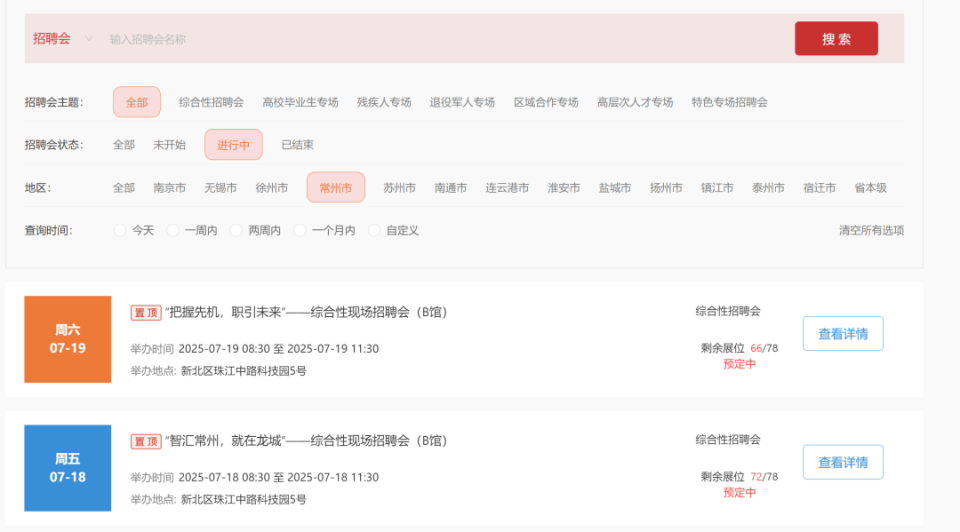Click 综合性招聘会 category on 07-18 listing

point(728,440)
